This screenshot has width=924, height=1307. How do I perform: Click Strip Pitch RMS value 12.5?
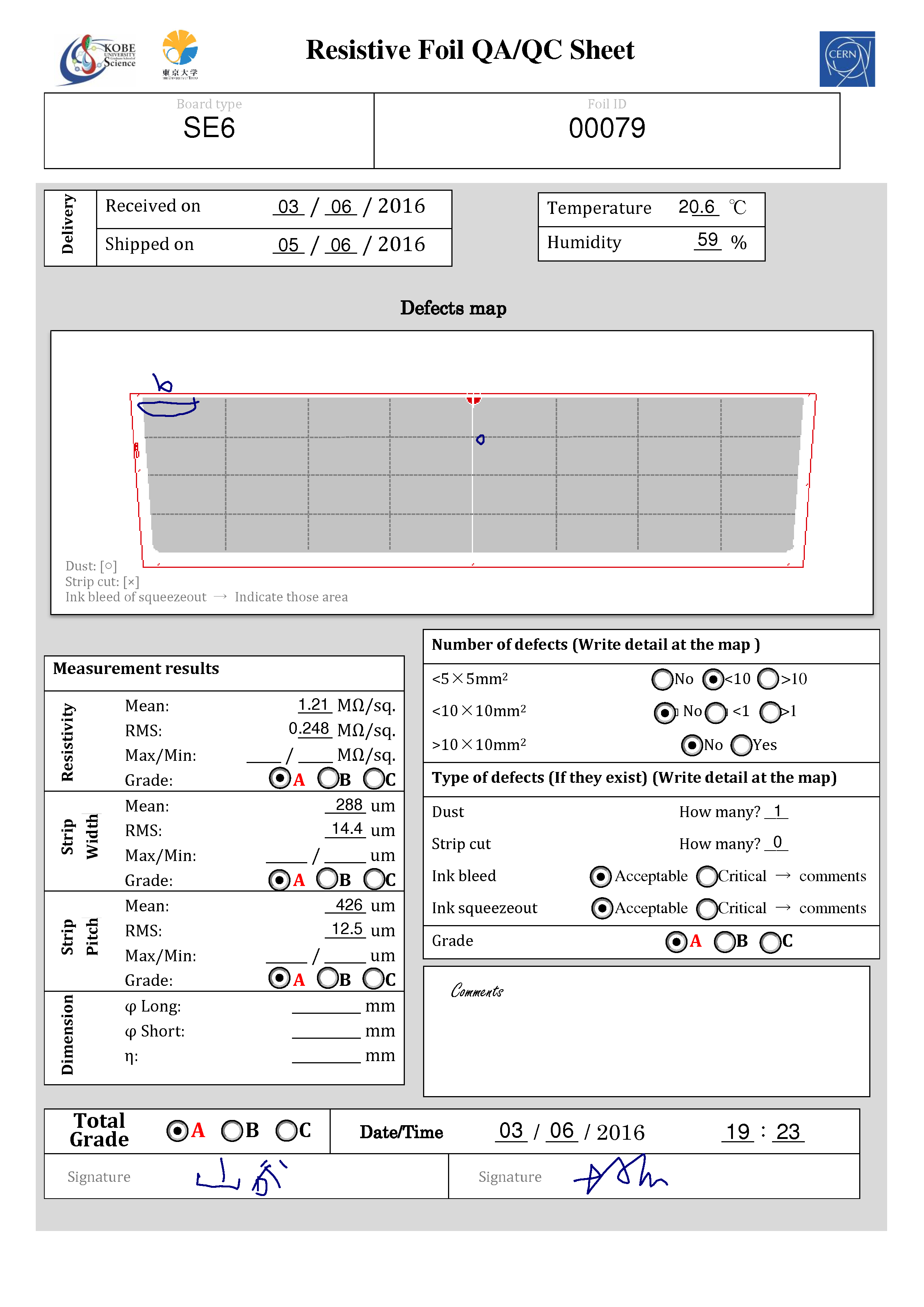tap(346, 929)
